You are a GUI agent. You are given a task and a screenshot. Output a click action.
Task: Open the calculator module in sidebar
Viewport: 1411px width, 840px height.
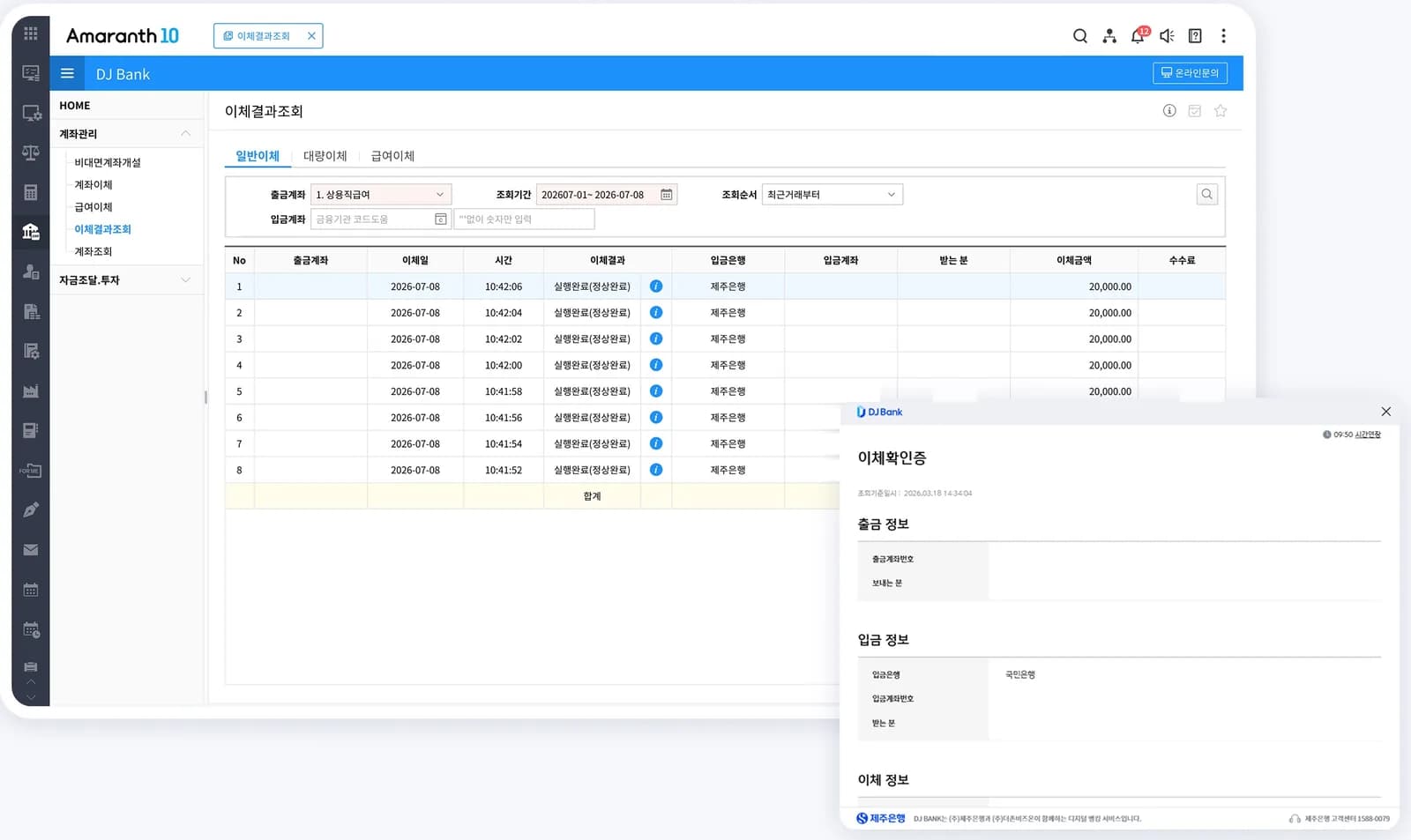pyautogui.click(x=31, y=192)
